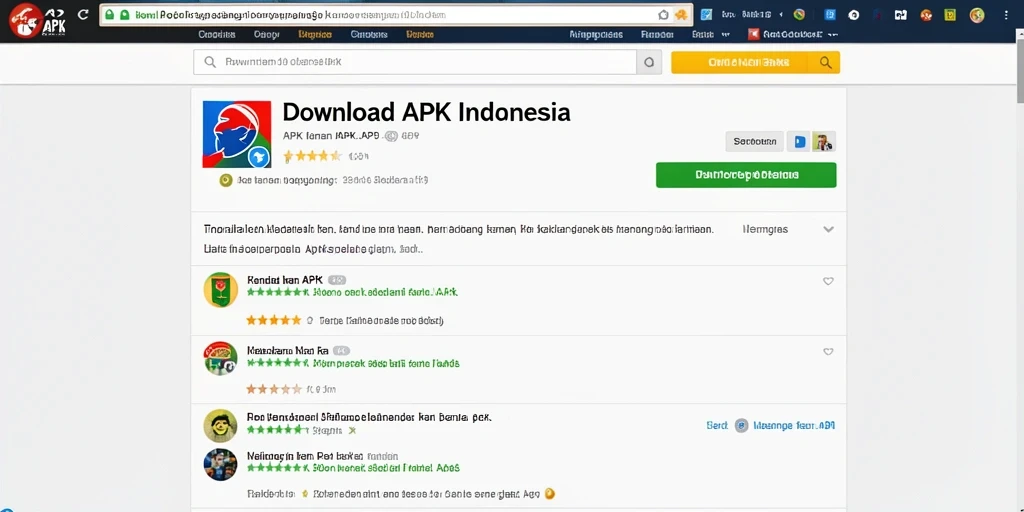Click the second list row title
This screenshot has width=1024, height=512.
(x=287, y=351)
